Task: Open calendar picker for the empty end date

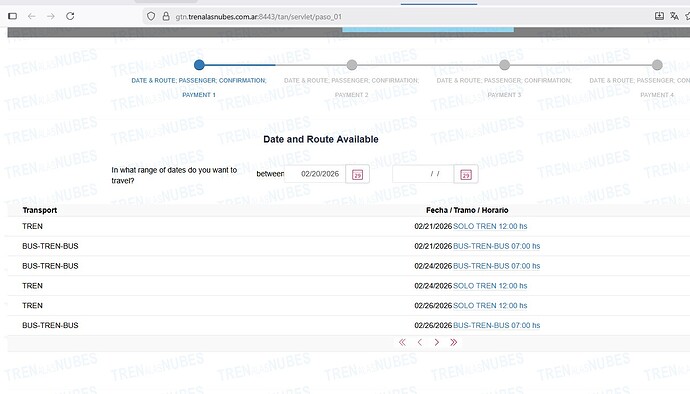Action: [x=466, y=174]
